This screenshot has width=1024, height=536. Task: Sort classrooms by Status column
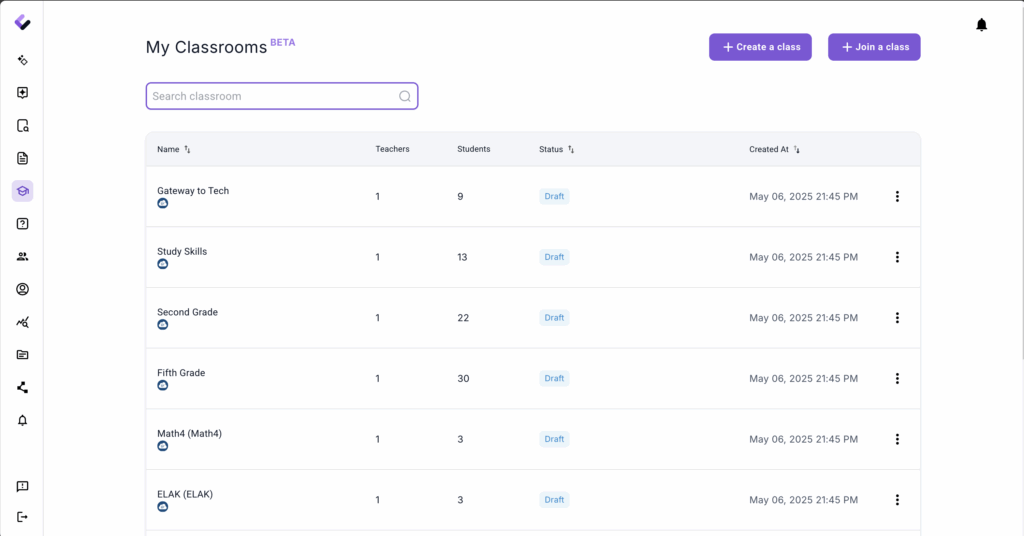tap(571, 149)
